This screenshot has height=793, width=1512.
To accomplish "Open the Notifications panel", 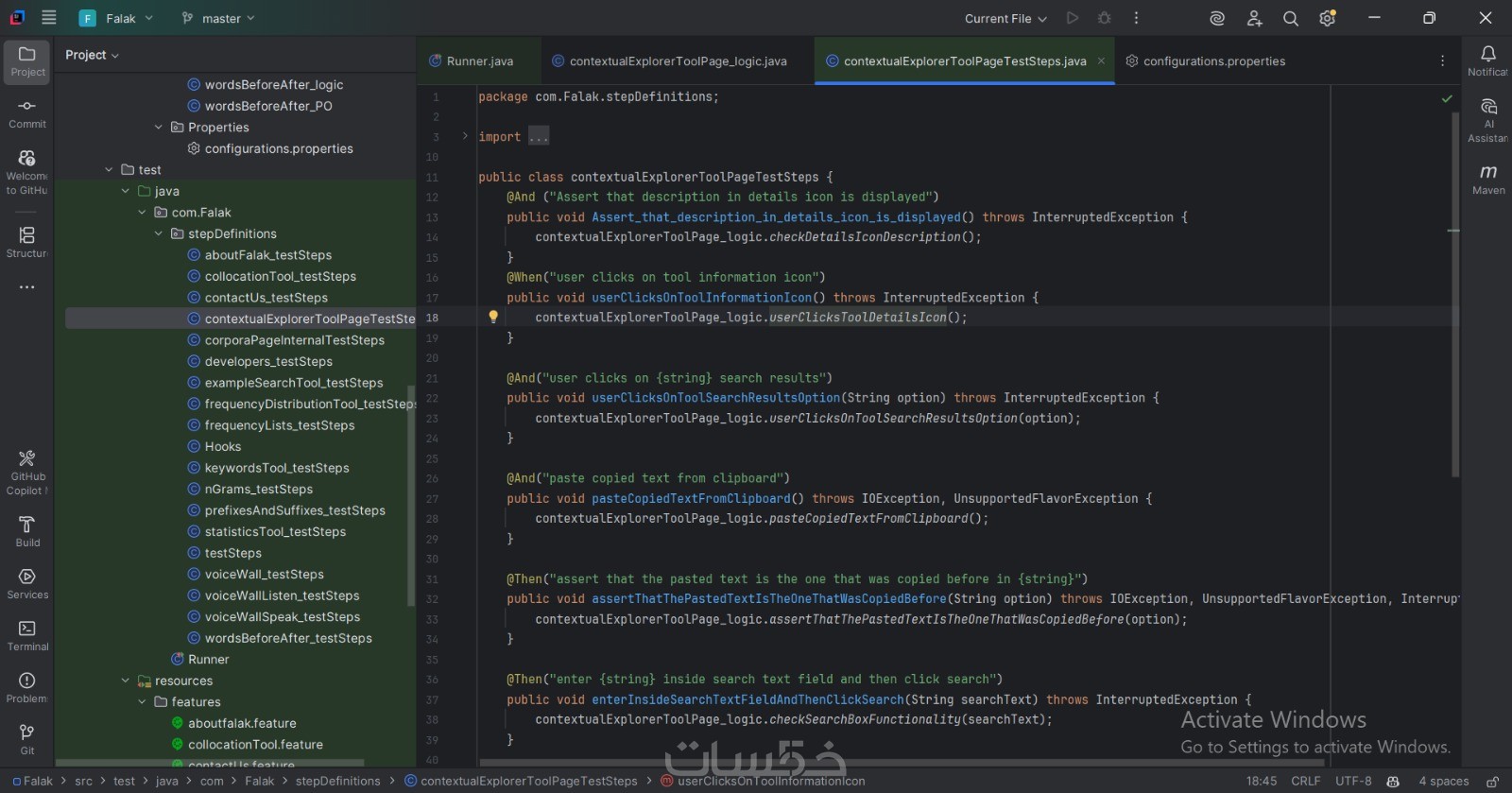I will pos(1488,60).
